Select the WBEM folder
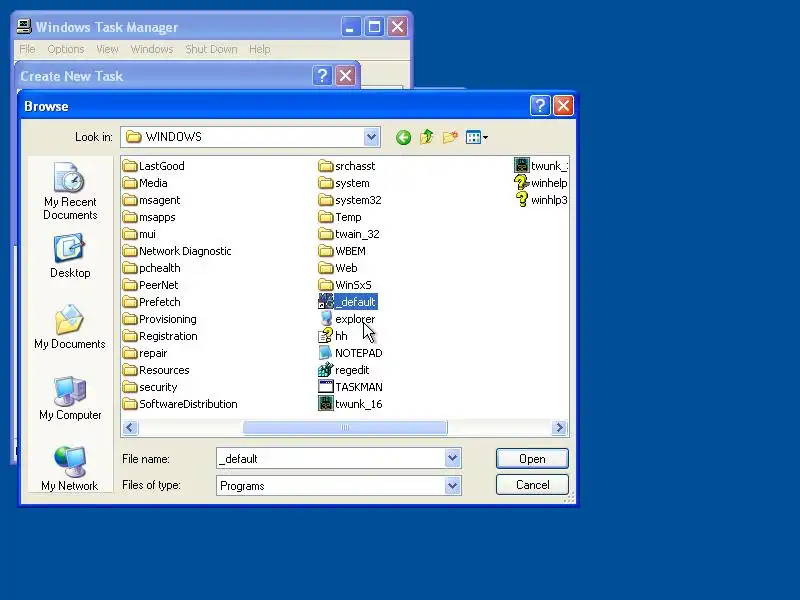This screenshot has height=600, width=800. pyautogui.click(x=342, y=251)
